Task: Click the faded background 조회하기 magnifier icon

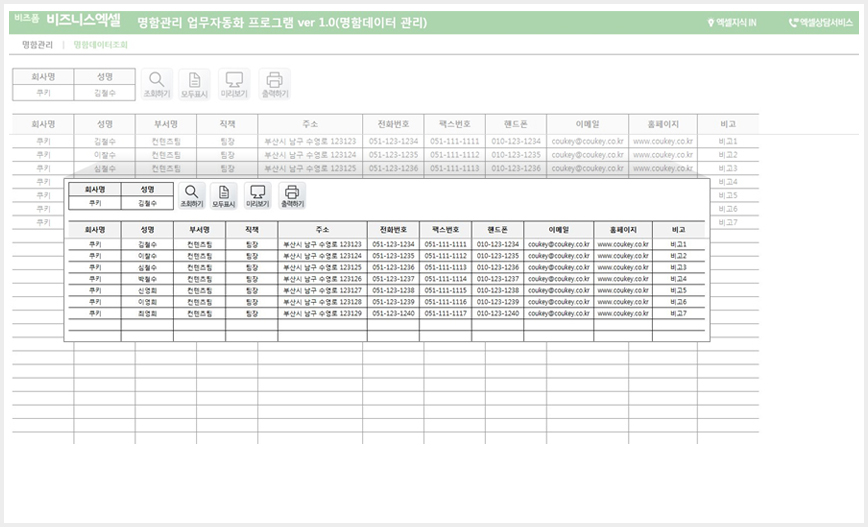Action: pyautogui.click(x=157, y=84)
